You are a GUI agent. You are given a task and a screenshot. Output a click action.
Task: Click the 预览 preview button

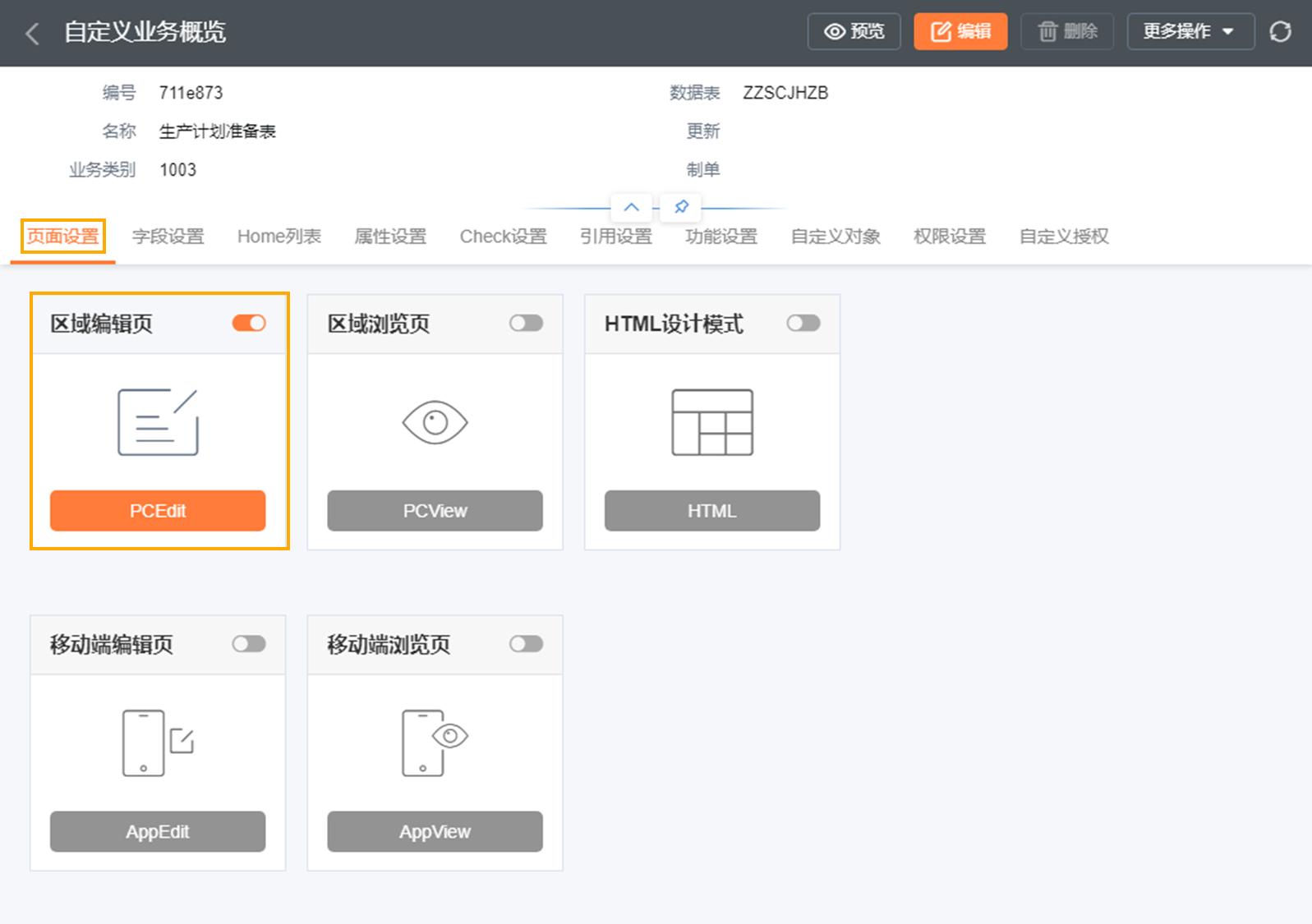click(854, 31)
